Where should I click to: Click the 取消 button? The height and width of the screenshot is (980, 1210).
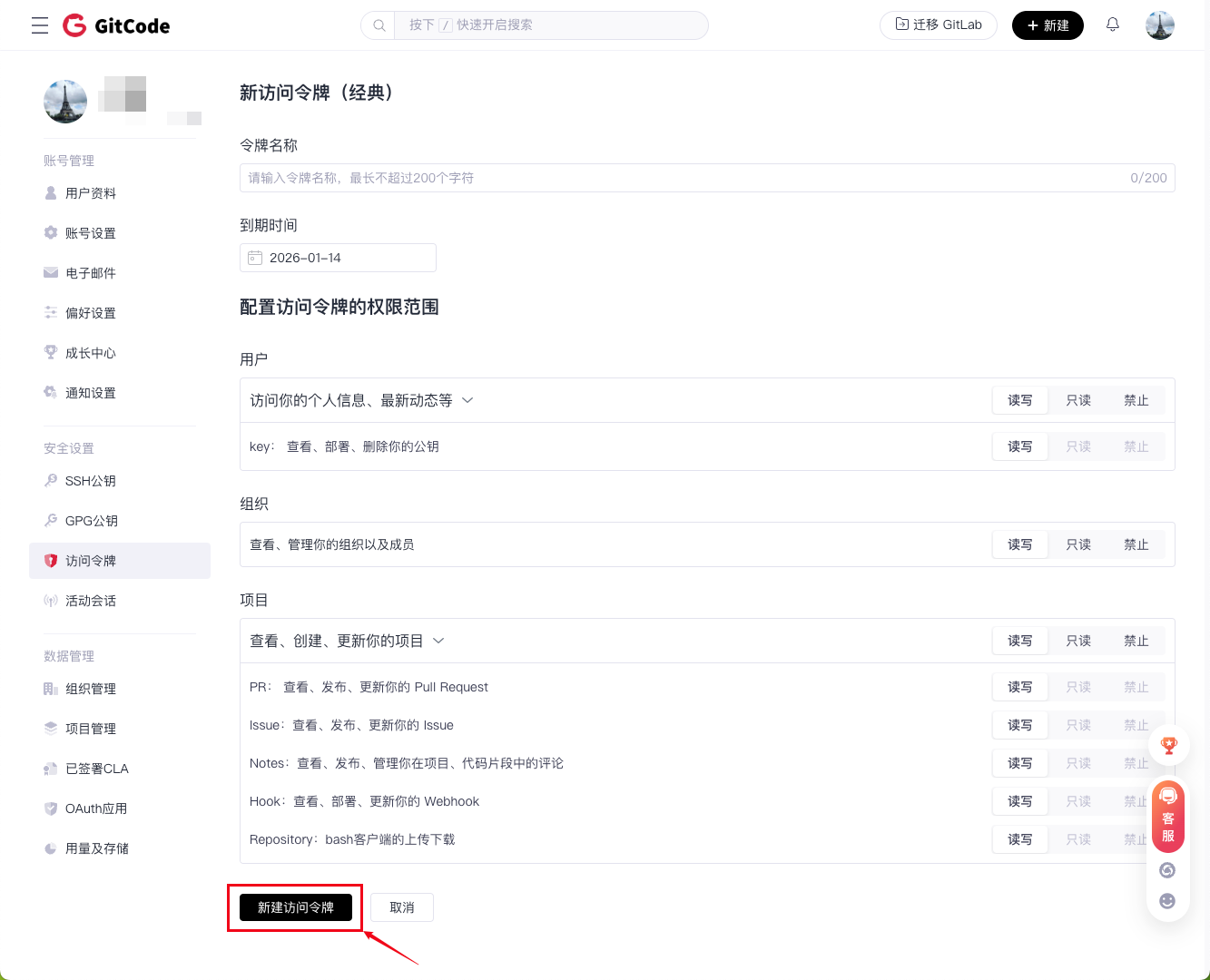pyautogui.click(x=401, y=907)
